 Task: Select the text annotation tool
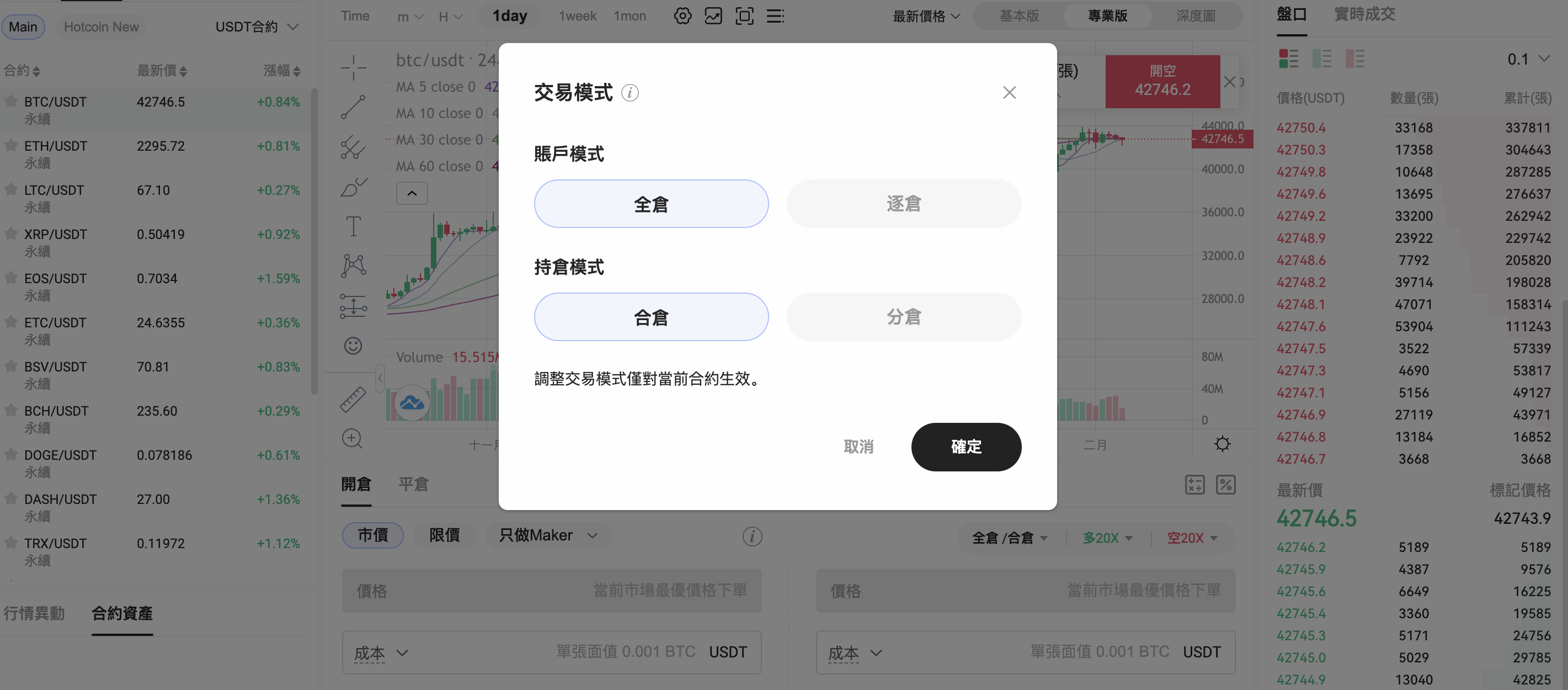pyautogui.click(x=353, y=226)
